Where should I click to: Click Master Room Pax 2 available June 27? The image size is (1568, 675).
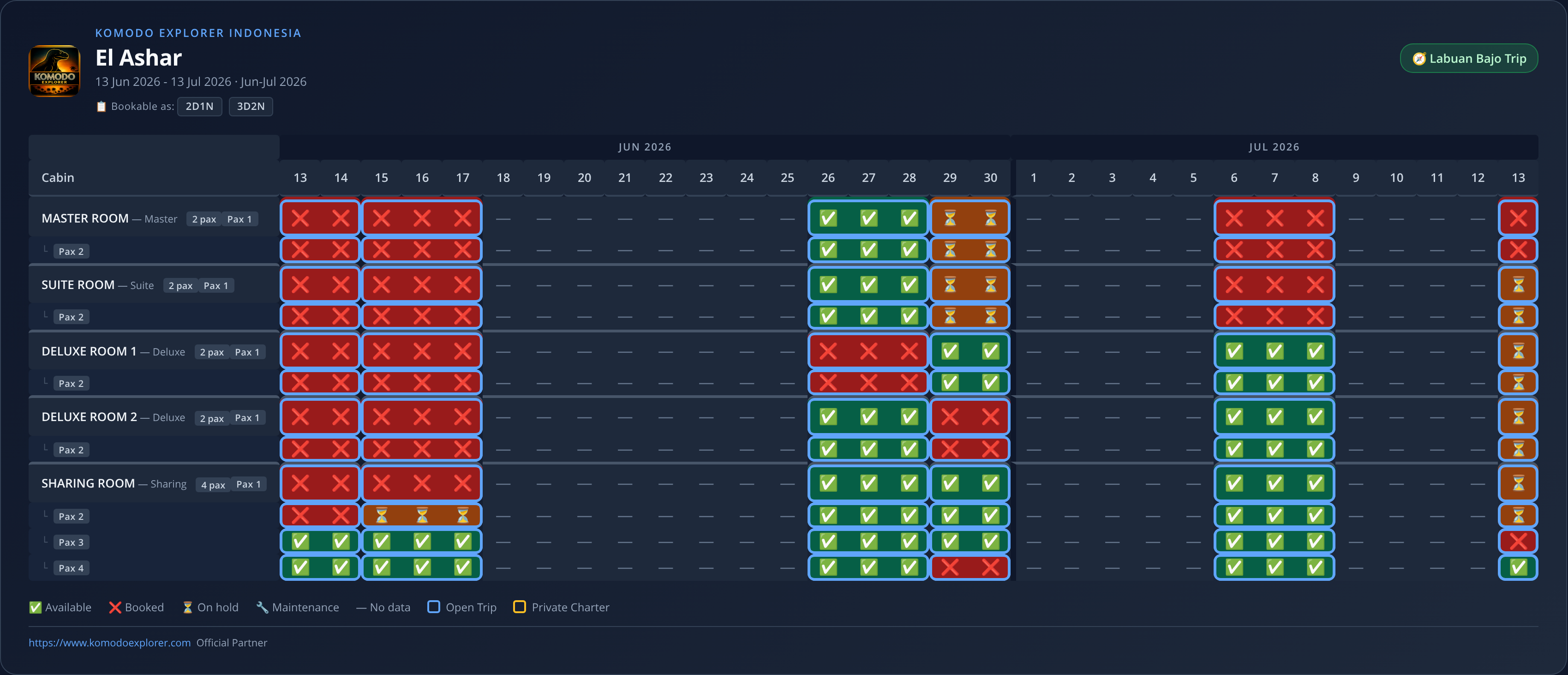[868, 250]
